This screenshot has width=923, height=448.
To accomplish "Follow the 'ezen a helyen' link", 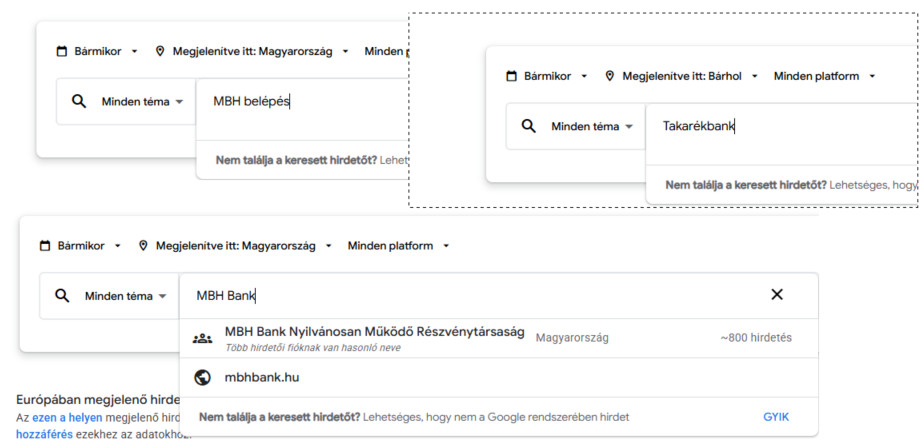I will (67, 417).
